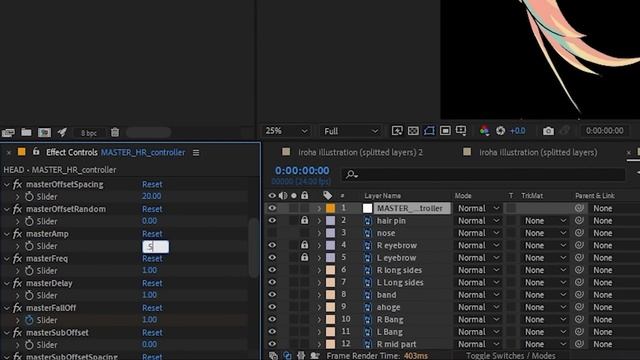Reset masterFreq effect
The height and width of the screenshot is (360, 640).
coord(152,259)
